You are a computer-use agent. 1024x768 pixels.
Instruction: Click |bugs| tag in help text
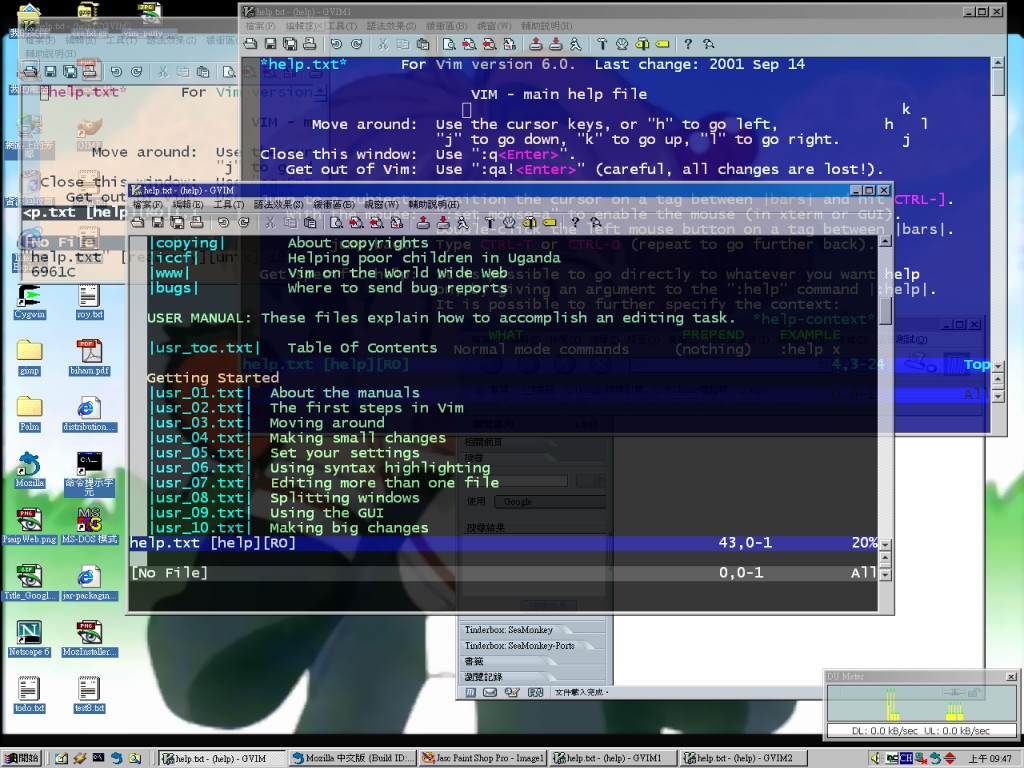[x=174, y=288]
